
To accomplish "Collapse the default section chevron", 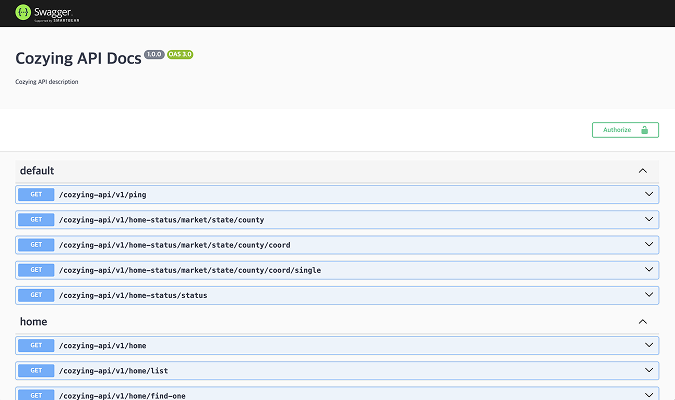I will 643,171.
